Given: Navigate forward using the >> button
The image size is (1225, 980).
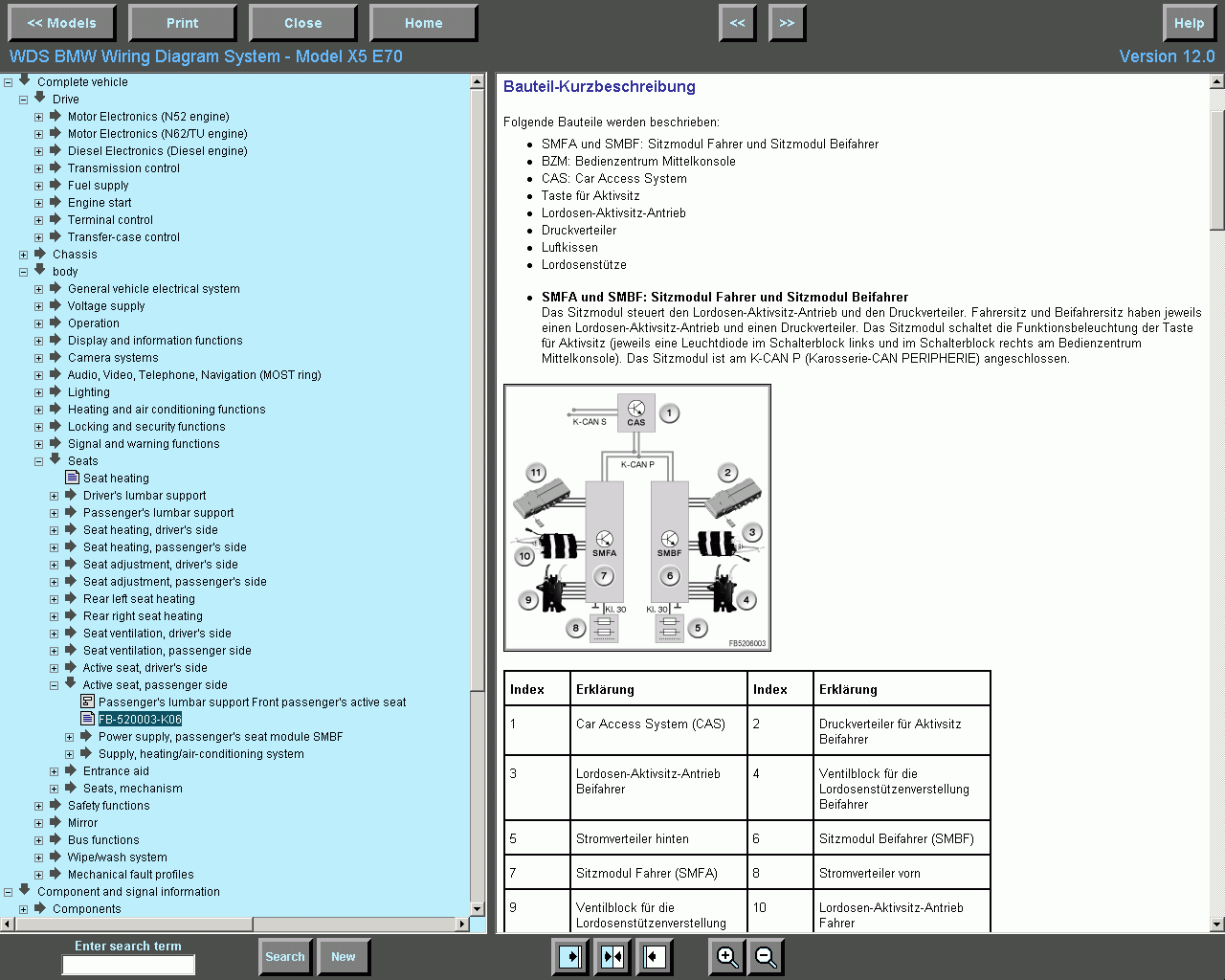Looking at the screenshot, I should coord(787,22).
